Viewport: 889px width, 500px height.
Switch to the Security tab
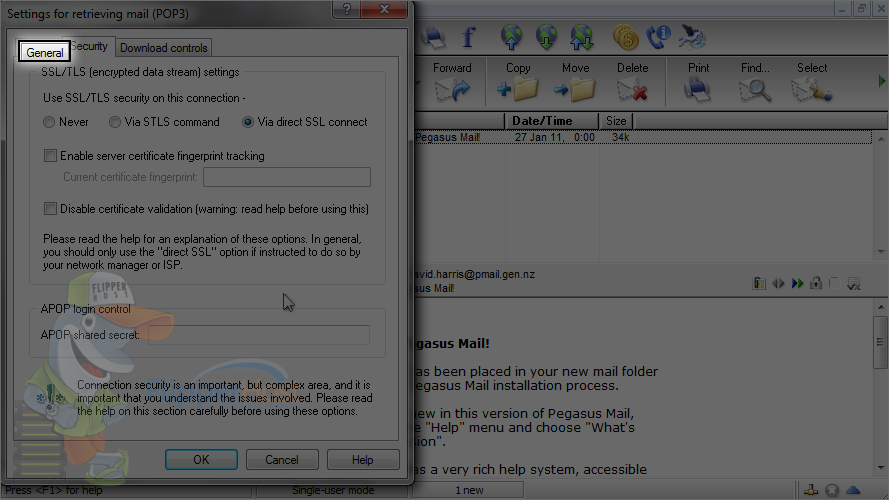(x=90, y=46)
